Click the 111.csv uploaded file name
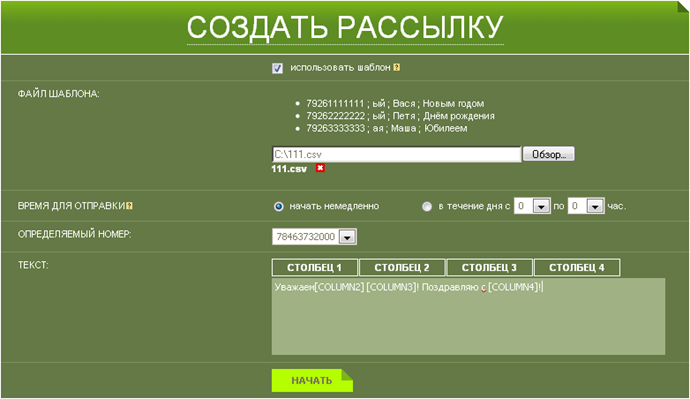Image resolution: width=690 pixels, height=399 pixels. click(x=289, y=168)
